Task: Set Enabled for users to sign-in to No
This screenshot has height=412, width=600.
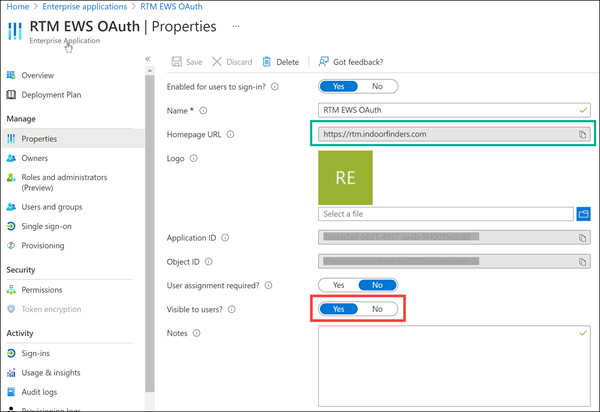Action: click(x=377, y=86)
